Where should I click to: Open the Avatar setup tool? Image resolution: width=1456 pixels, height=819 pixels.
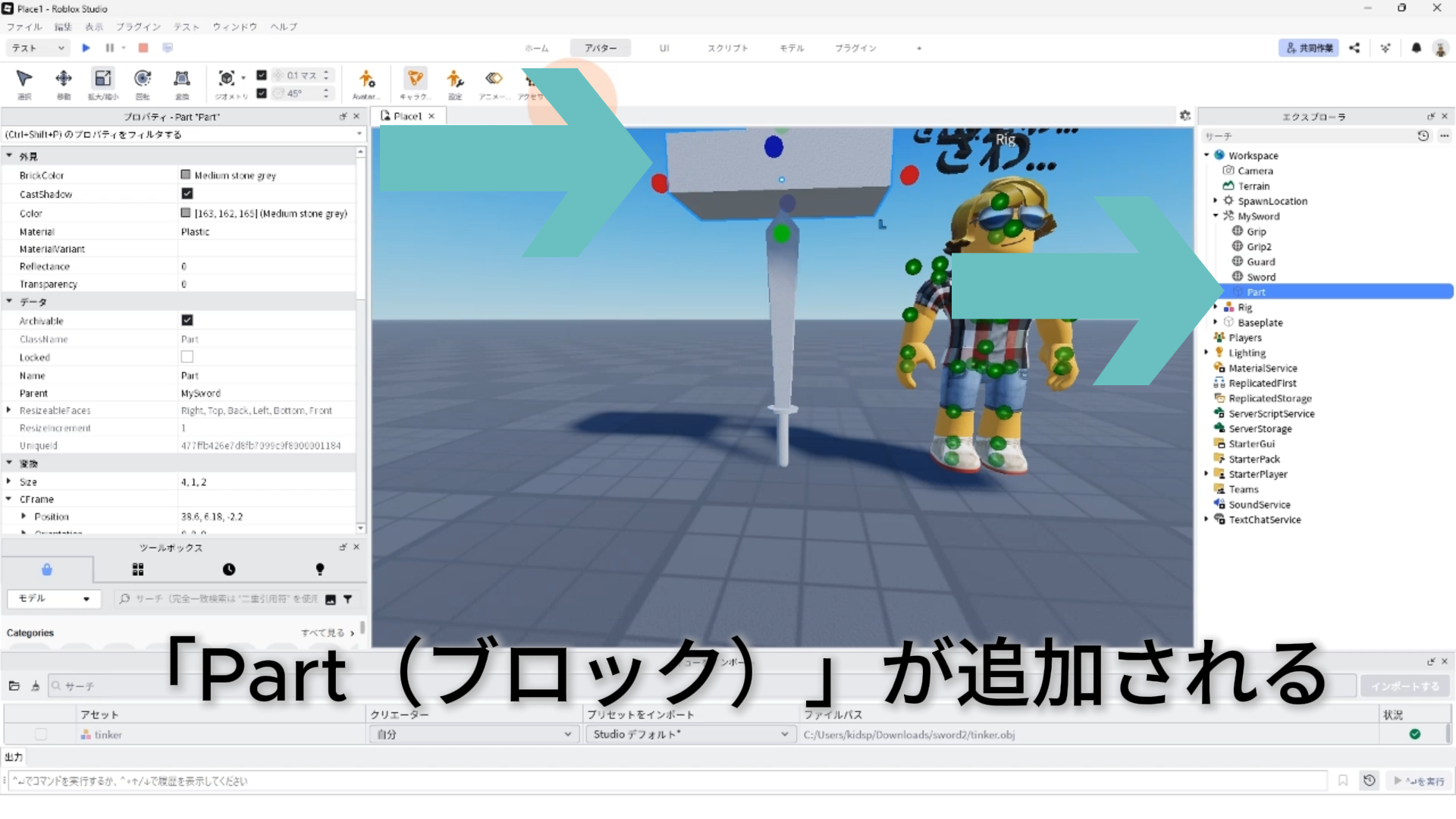[x=366, y=79]
